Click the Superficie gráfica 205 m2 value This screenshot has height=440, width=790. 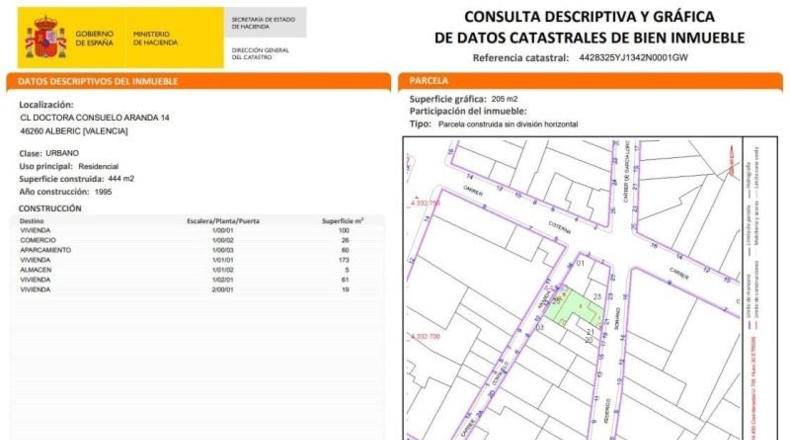(504, 99)
